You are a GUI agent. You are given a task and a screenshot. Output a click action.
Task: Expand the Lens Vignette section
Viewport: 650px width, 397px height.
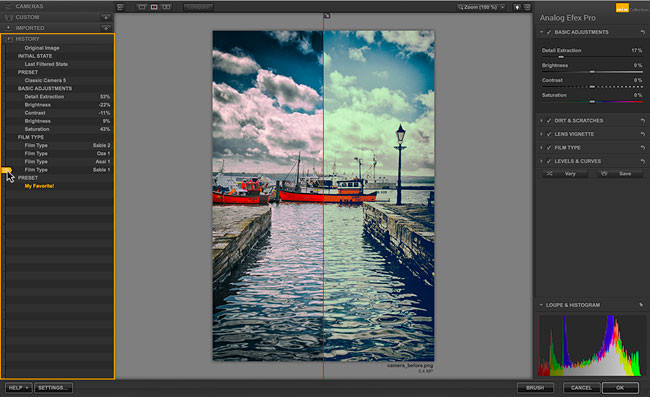541,134
